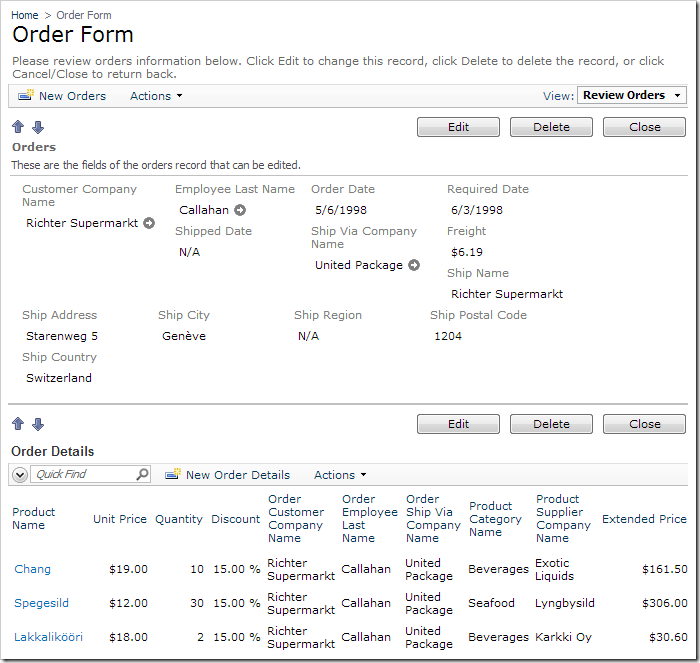This screenshot has height=663, width=700.
Task: Click lower up arrow above Order Details
Action: (18, 424)
